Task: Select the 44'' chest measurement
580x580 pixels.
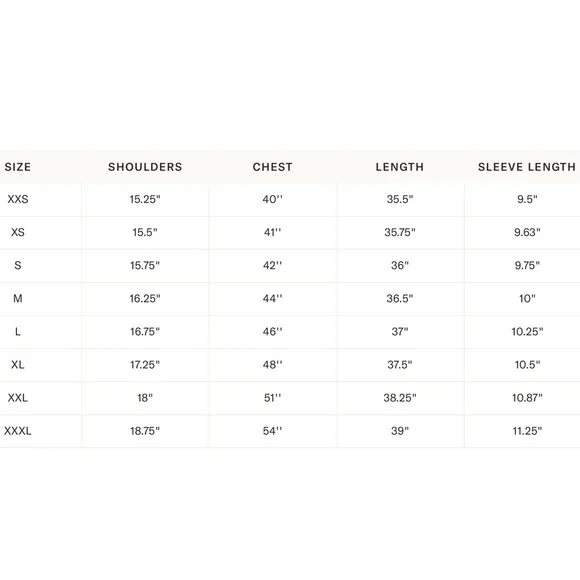Action: (273, 299)
